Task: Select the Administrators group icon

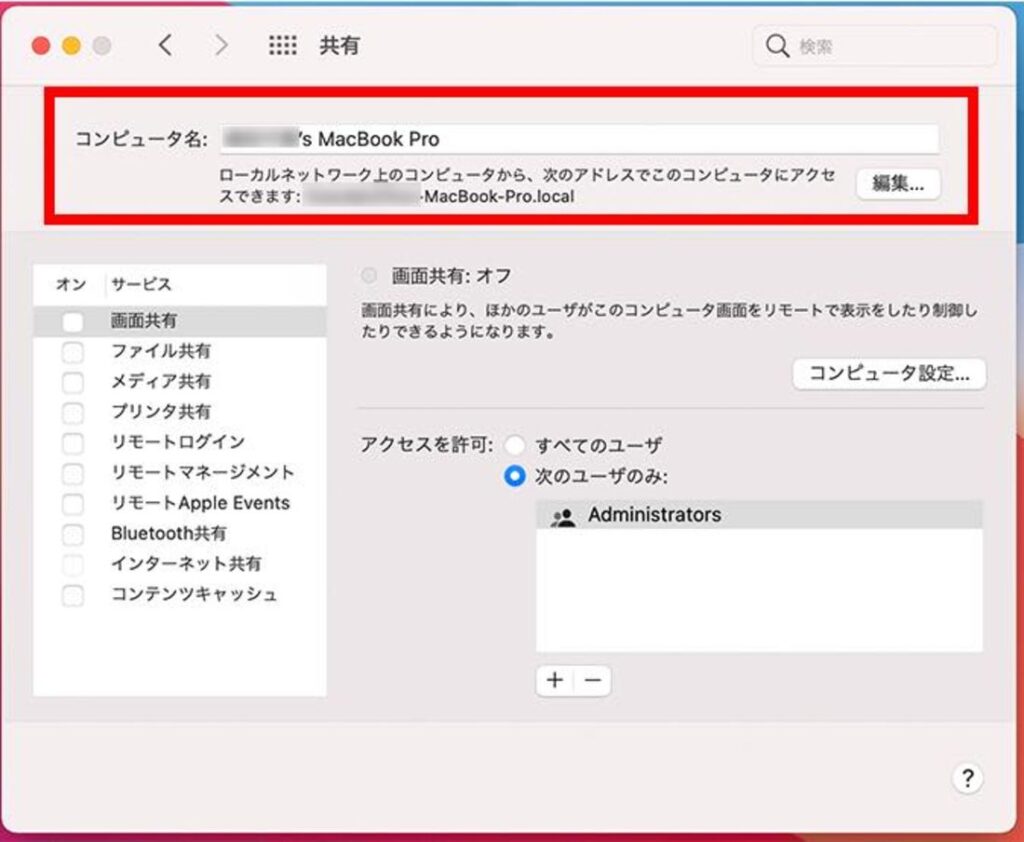Action: coord(563,516)
